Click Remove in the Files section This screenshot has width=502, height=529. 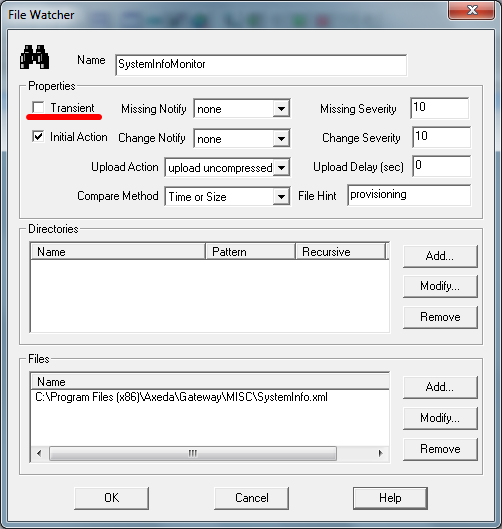pyautogui.click(x=440, y=449)
